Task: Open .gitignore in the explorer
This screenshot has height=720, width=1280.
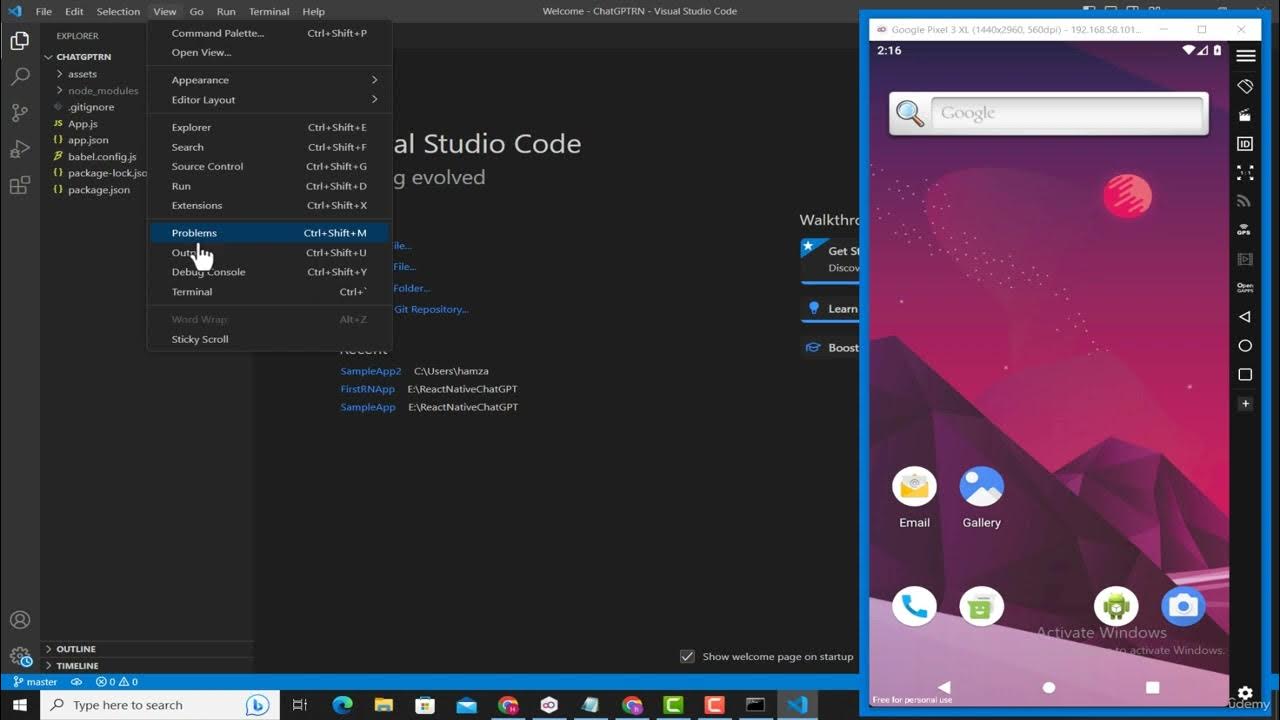Action: tap(91, 107)
